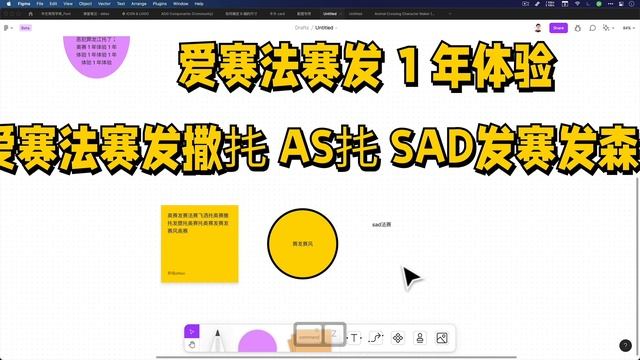Open the Figma main menu dropdown
Image resolution: width=640 pixels, height=360 pixels.
pos(8,28)
